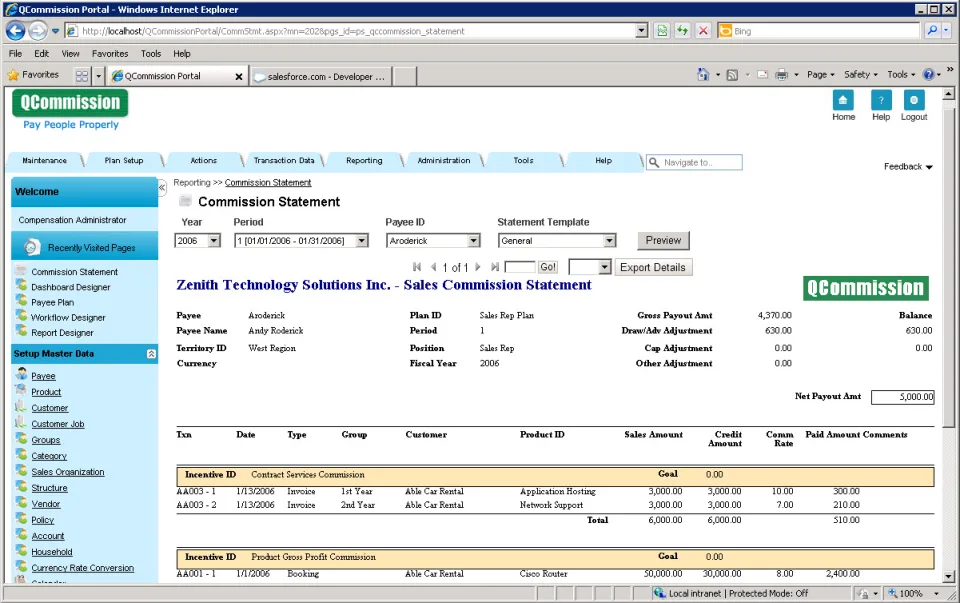Open the Safety menu dropdown
Viewport: 960px width, 603px height.
point(860,75)
